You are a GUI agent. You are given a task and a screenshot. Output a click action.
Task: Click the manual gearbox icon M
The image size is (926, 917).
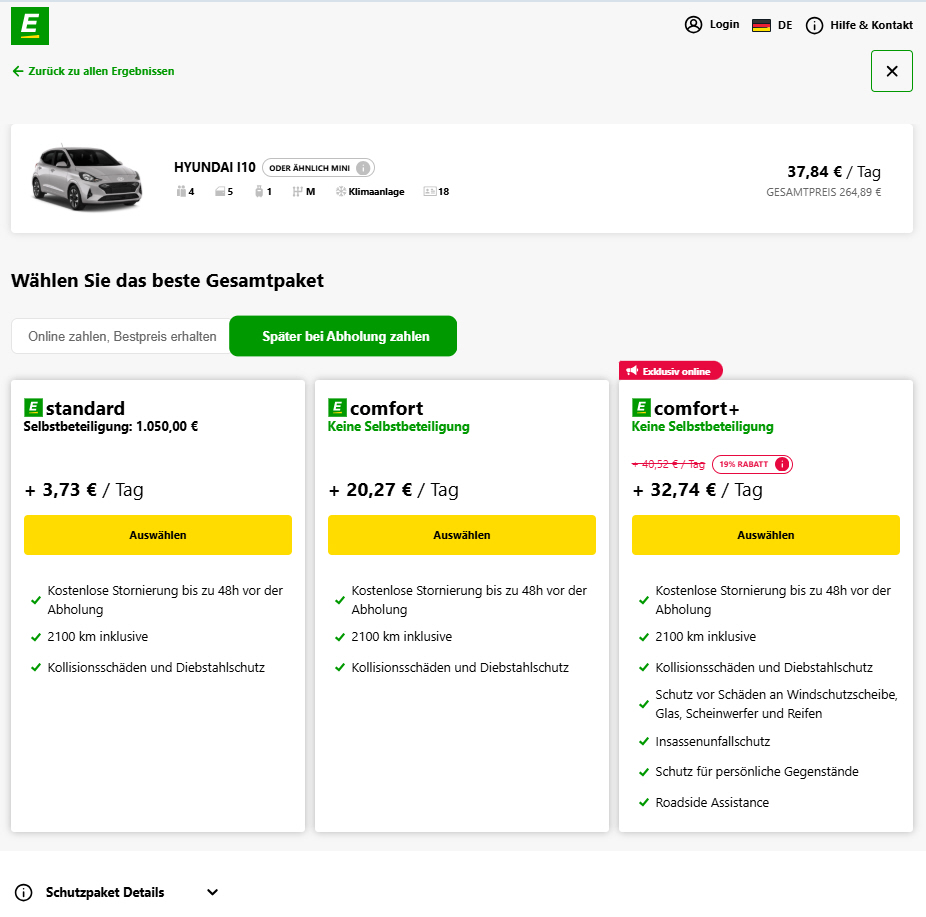(297, 191)
